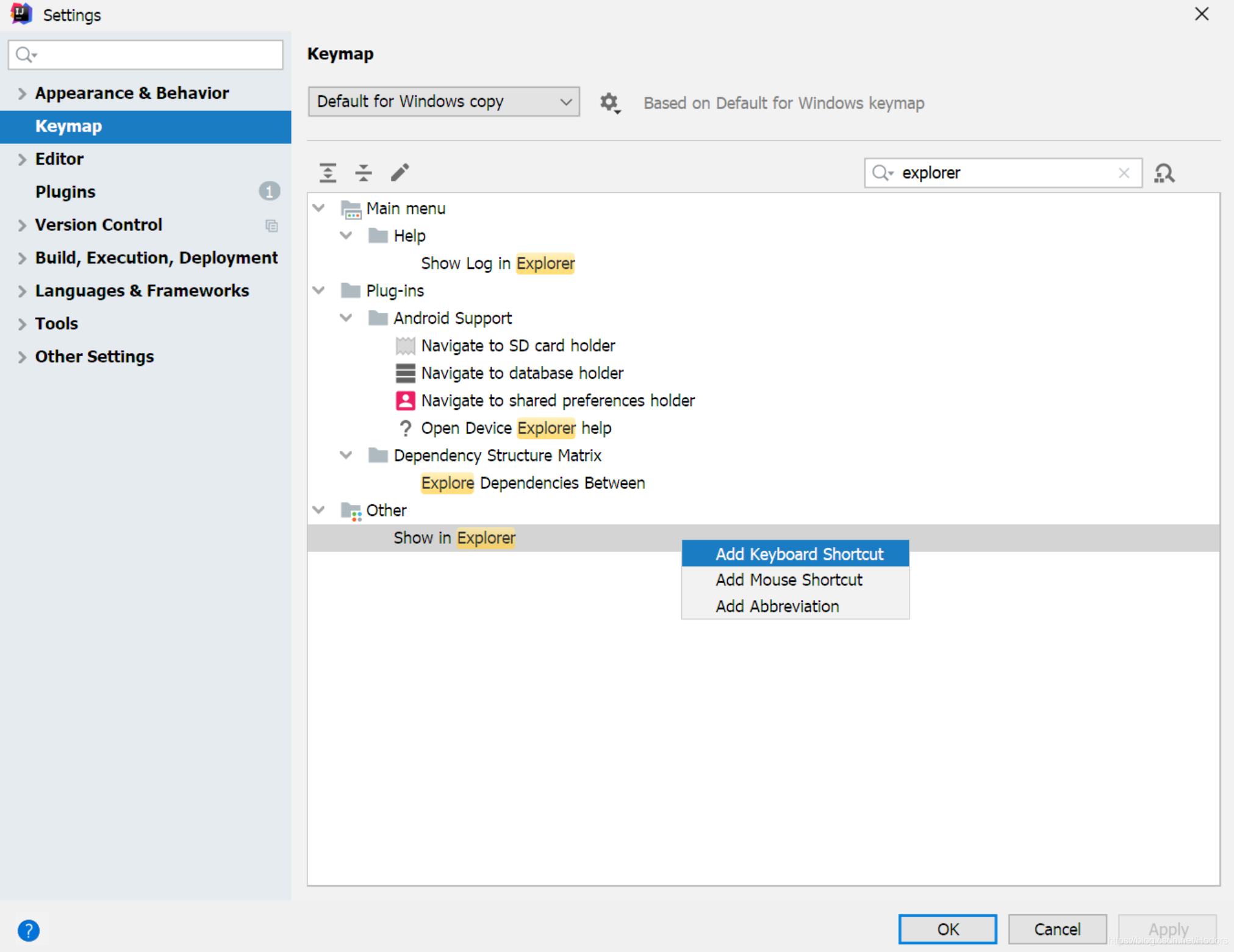Confirm settings with the OK button

(x=947, y=929)
